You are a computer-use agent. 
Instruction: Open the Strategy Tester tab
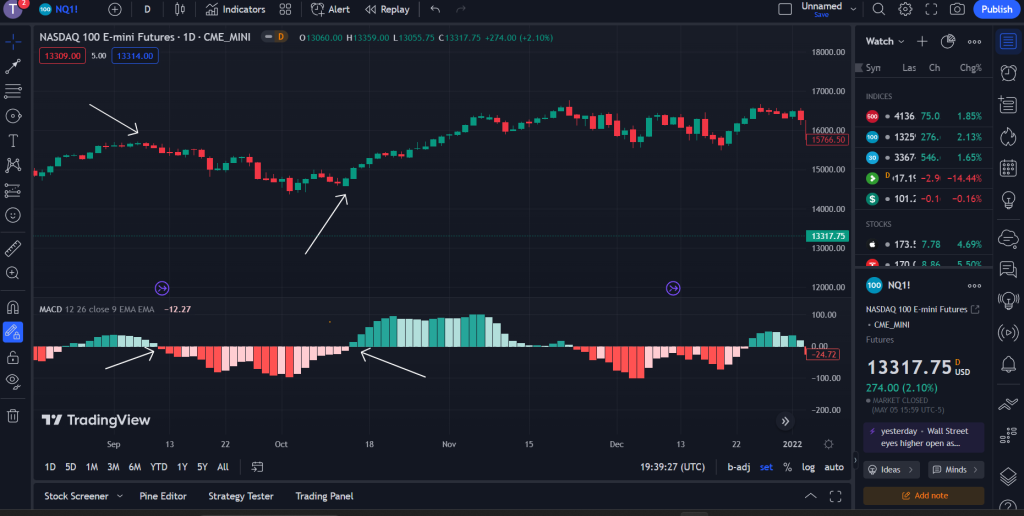point(240,496)
